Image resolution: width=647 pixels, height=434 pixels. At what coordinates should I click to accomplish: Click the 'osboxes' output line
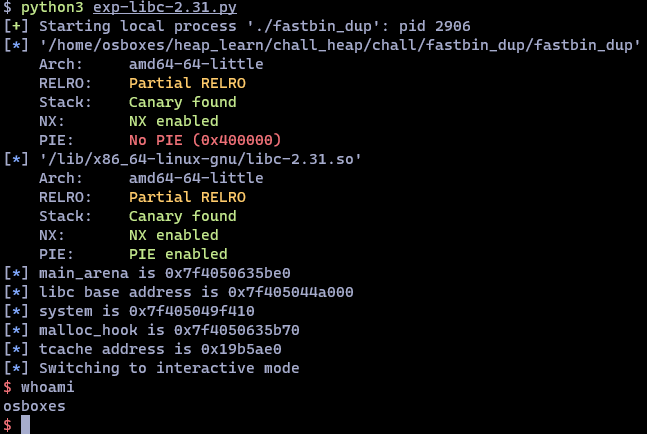coord(35,406)
